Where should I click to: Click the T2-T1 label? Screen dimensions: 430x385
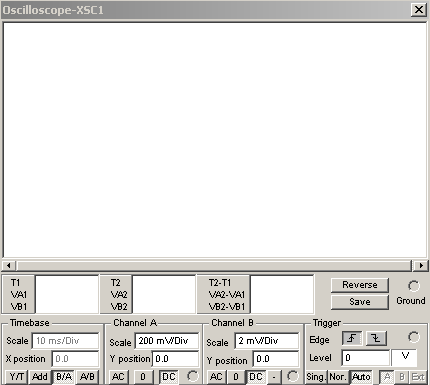point(220,283)
